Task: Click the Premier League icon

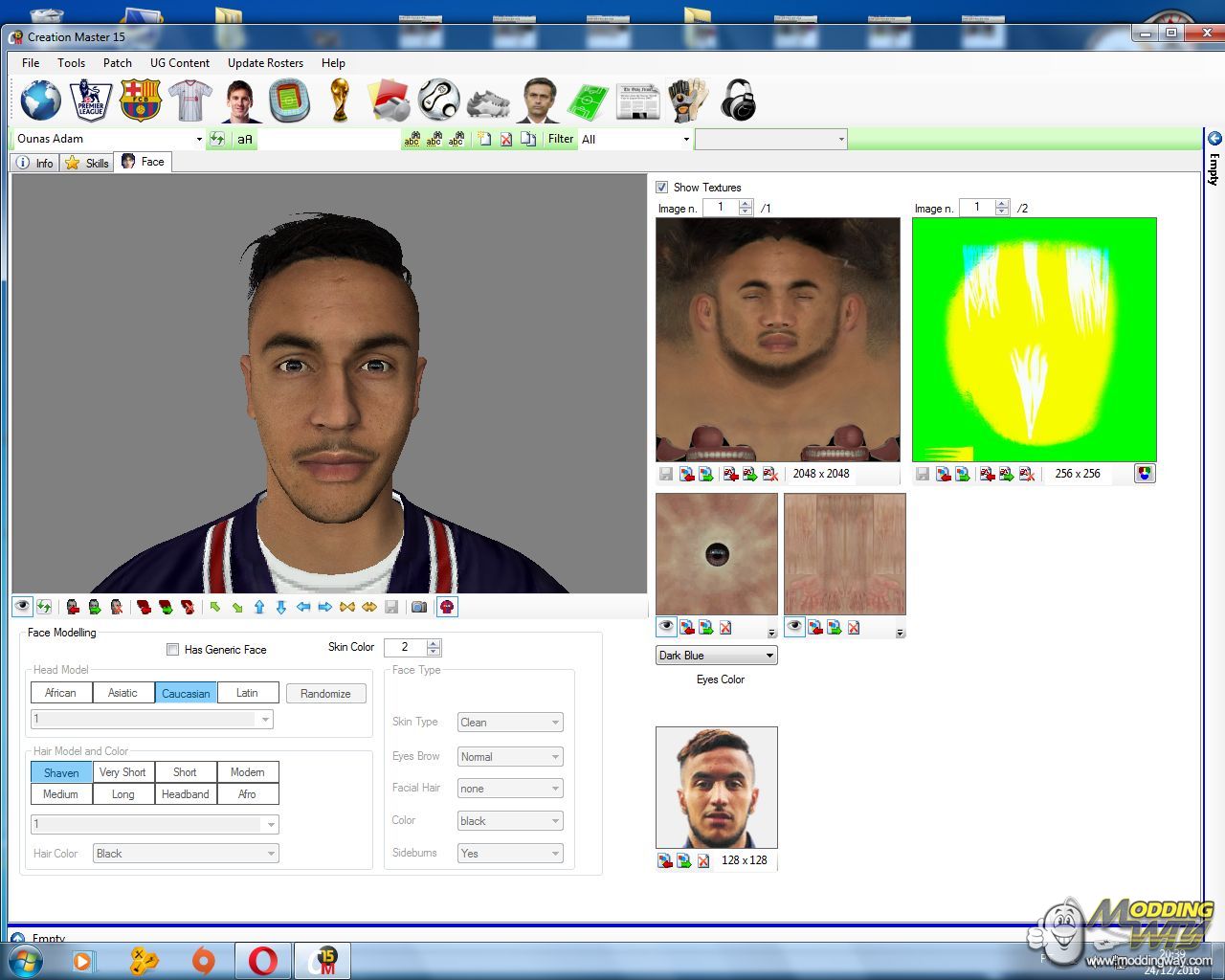Action: point(91,100)
